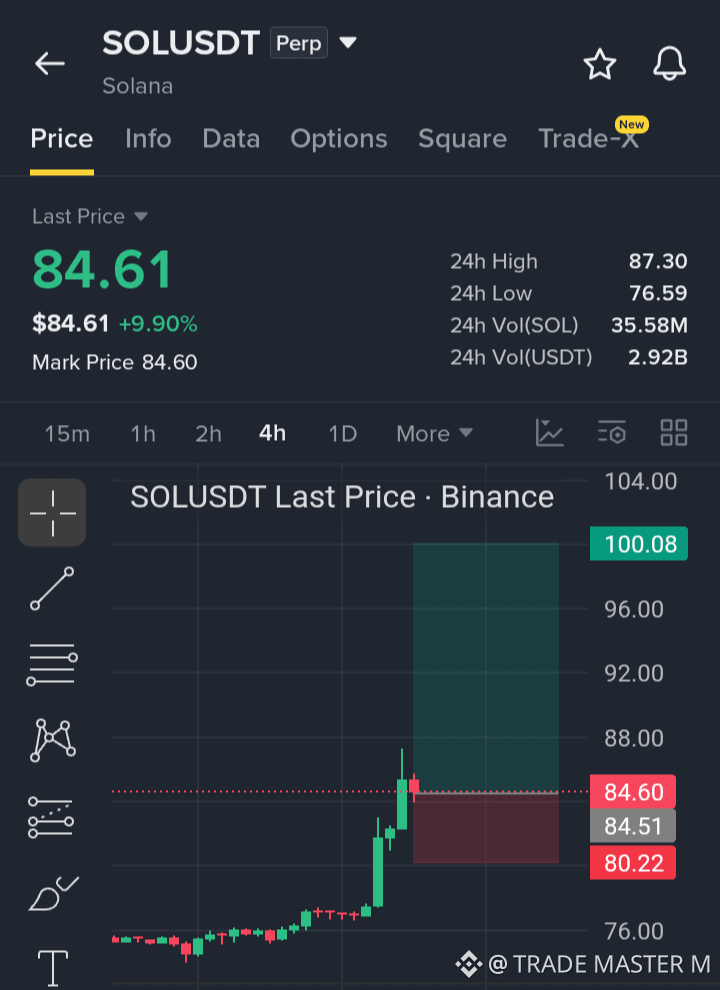Click the red stop-loss zone of position

click(x=486, y=828)
